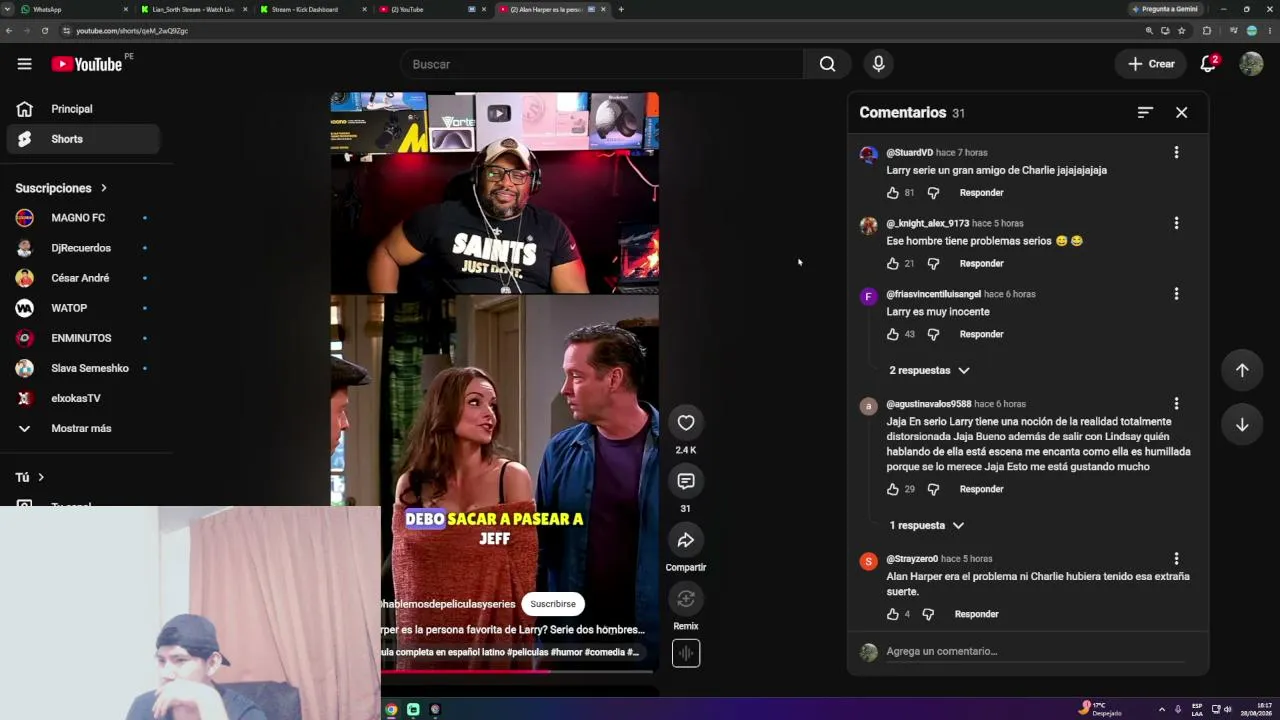Open Chrome from the taskbar
The width and height of the screenshot is (1280, 720).
(x=391, y=709)
